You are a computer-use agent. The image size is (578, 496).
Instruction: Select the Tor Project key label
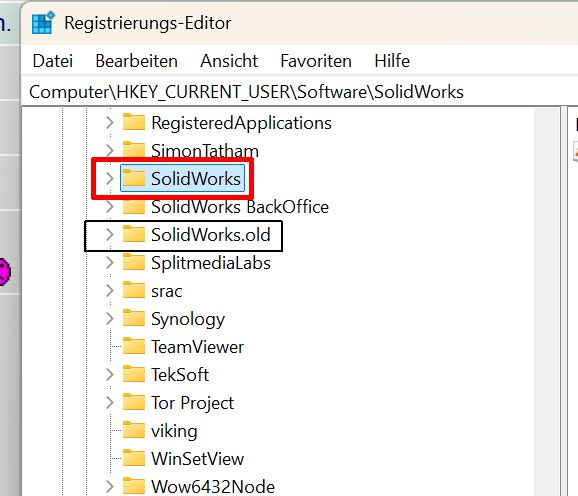pos(192,403)
